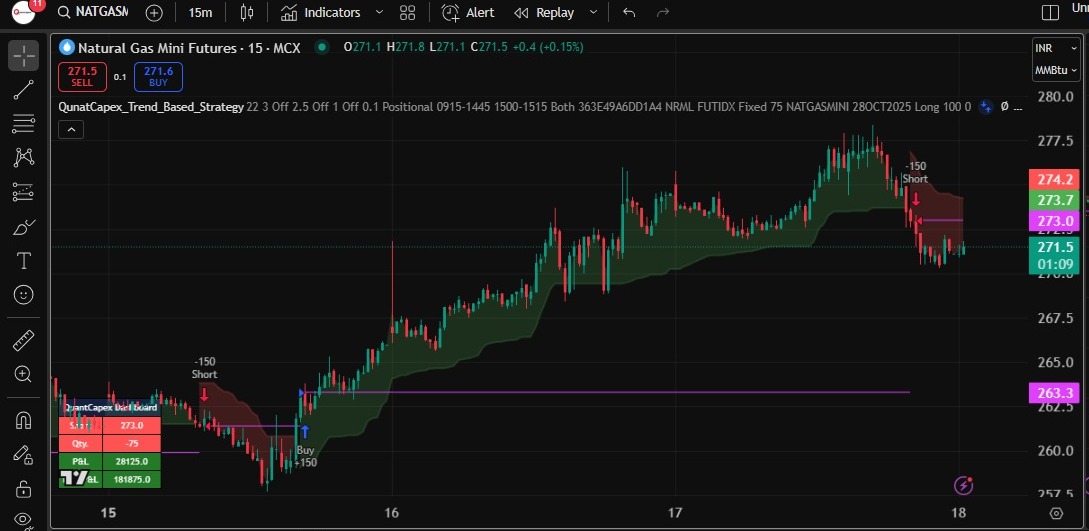Screen dimensions: 1089x531
Task: Activate the zoom in tool
Action: click(24, 374)
